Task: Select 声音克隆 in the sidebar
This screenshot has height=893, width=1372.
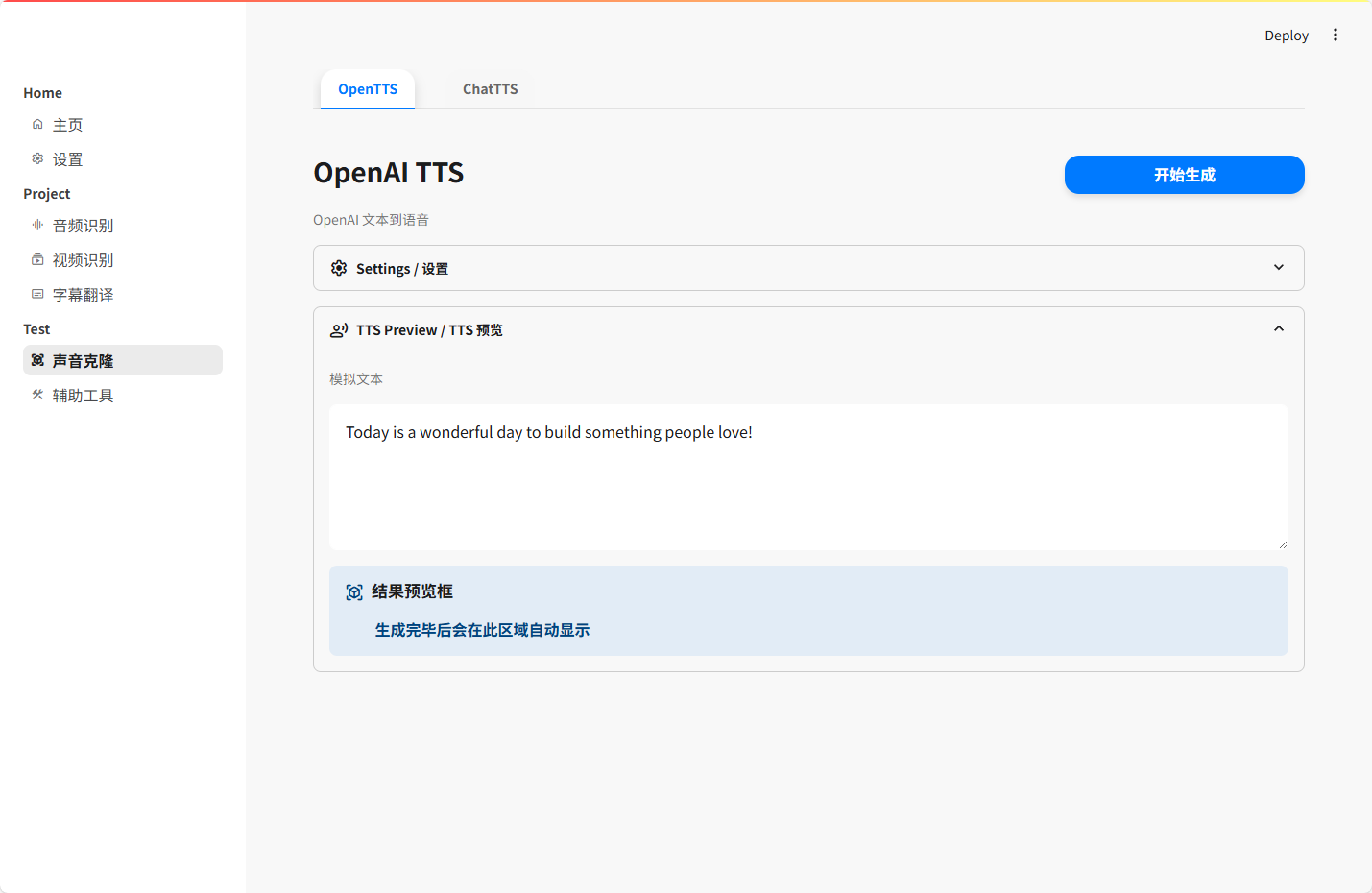Action: pos(123,360)
